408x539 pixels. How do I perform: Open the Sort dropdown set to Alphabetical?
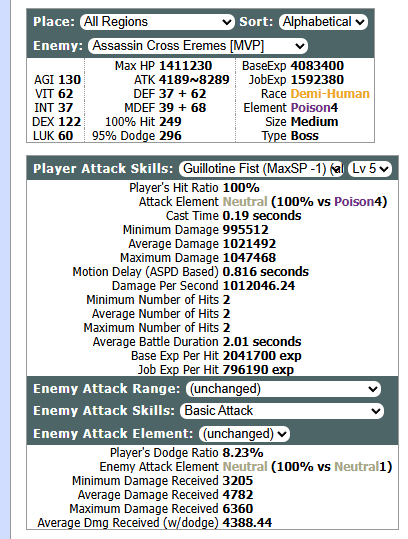[x=323, y=22]
